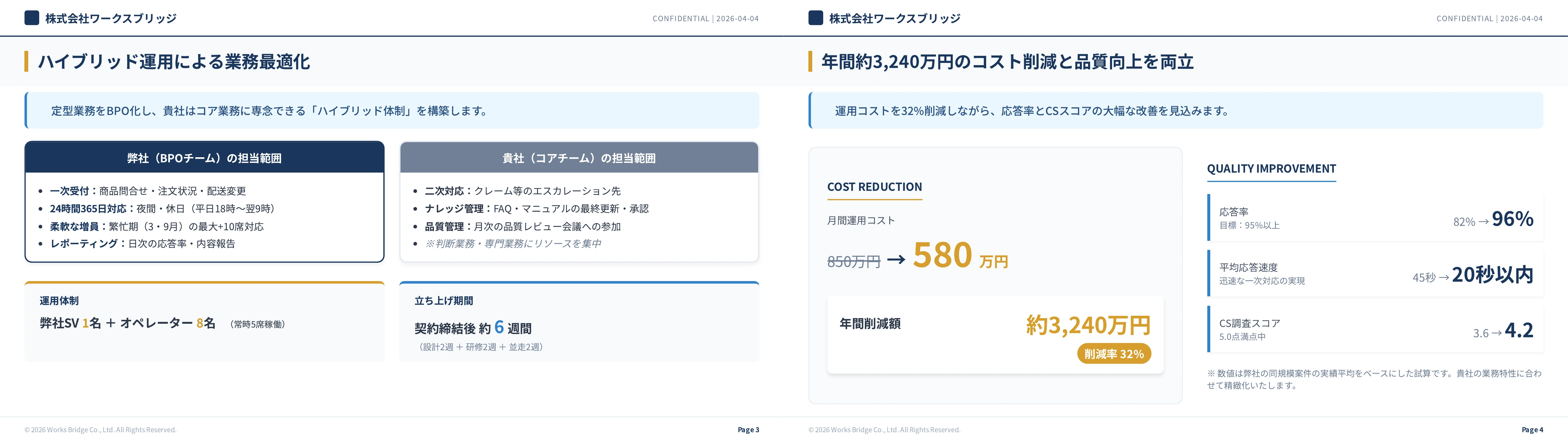Click the 貴社（コアチーム）の担当範囲 card header
The width and height of the screenshot is (1568, 441).
click(x=579, y=158)
